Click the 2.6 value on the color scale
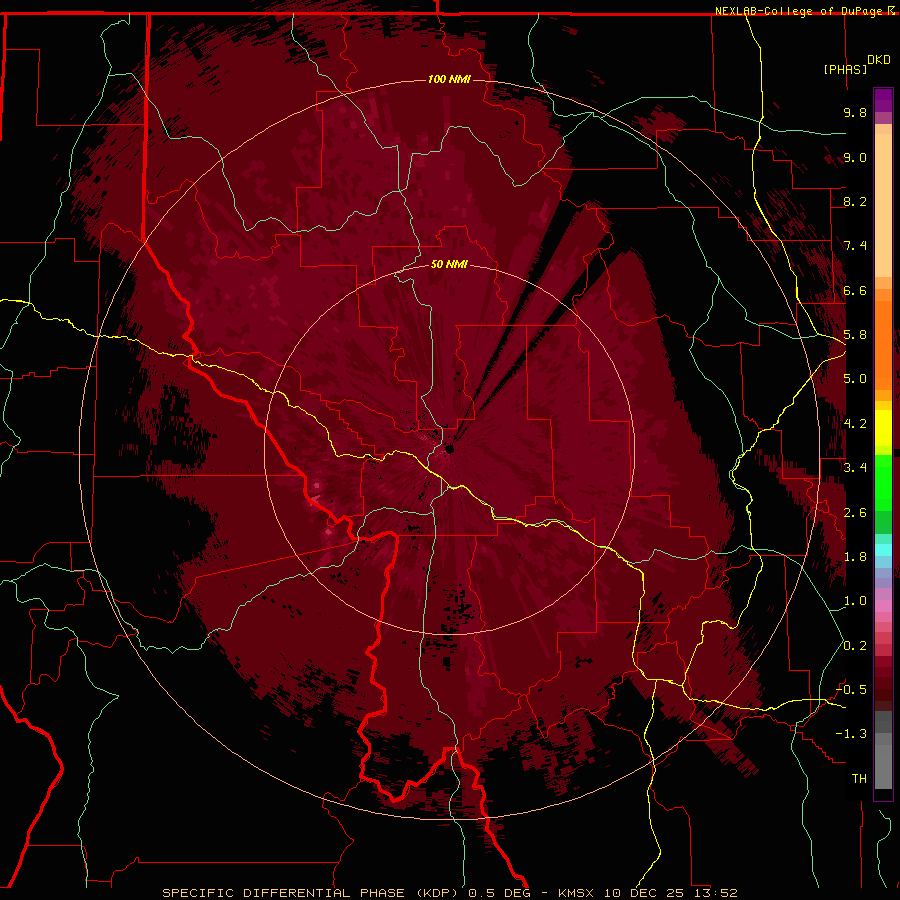This screenshot has width=900, height=900. click(x=855, y=513)
